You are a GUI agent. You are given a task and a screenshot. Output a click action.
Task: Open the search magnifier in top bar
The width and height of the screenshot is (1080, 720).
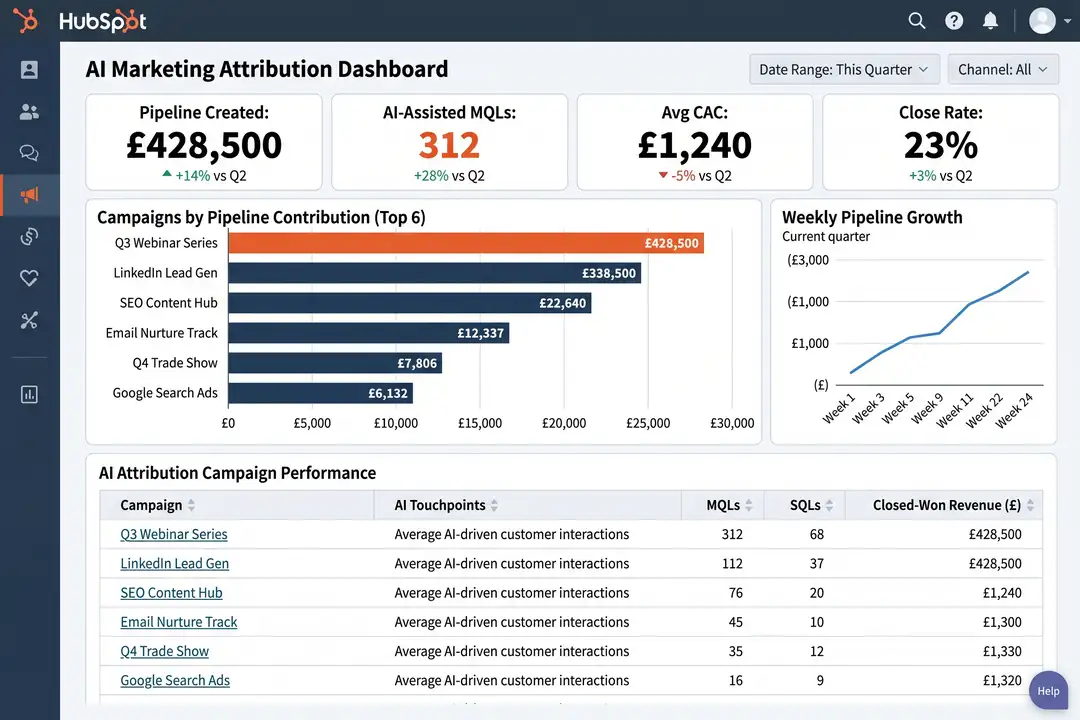point(916,20)
